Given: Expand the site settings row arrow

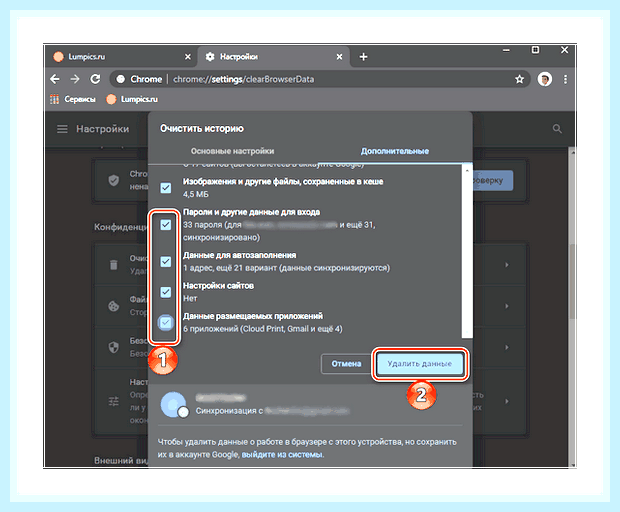Looking at the screenshot, I should point(507,401).
